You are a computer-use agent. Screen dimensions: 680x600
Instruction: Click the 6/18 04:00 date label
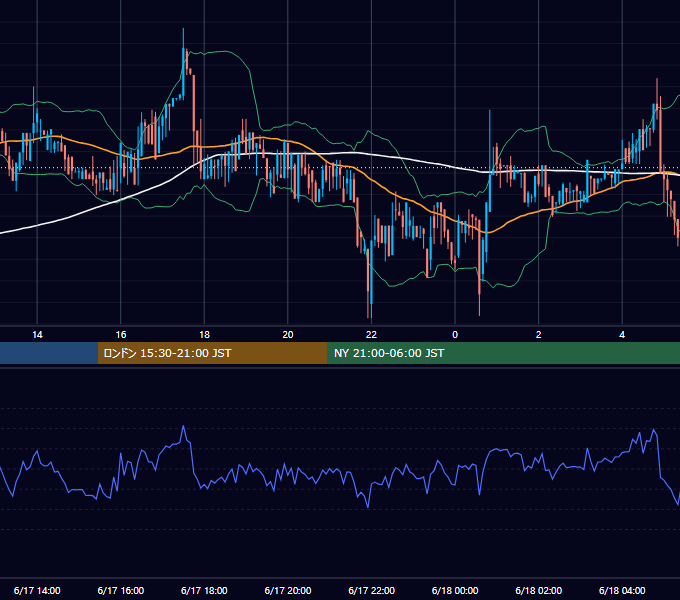tap(622, 590)
